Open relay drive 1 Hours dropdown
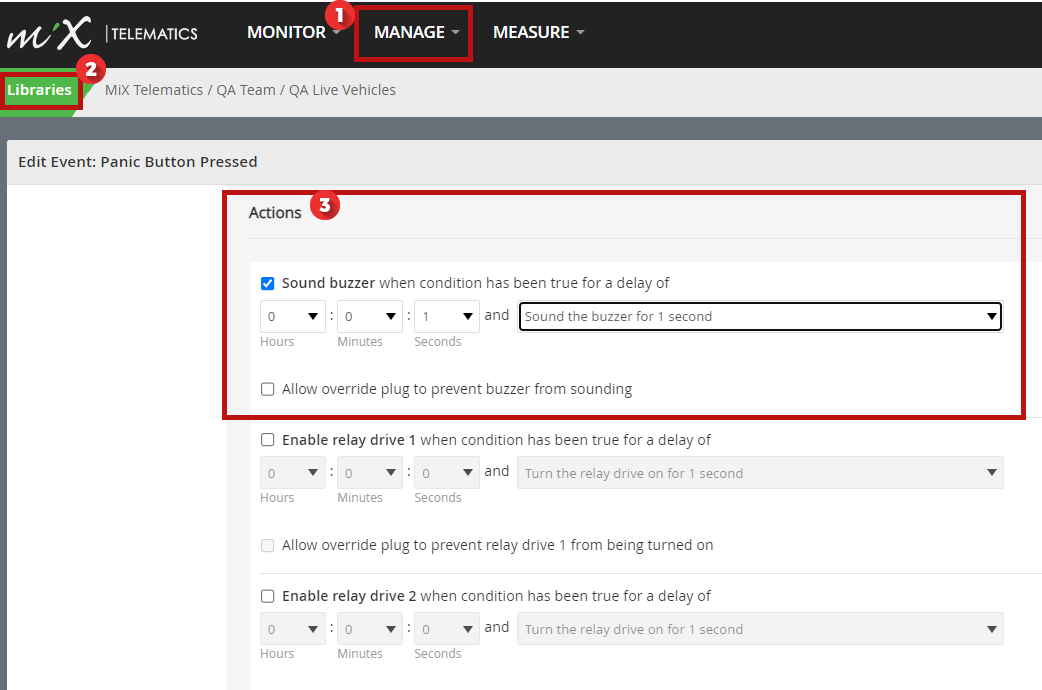This screenshot has height=690, width=1042. click(x=292, y=473)
